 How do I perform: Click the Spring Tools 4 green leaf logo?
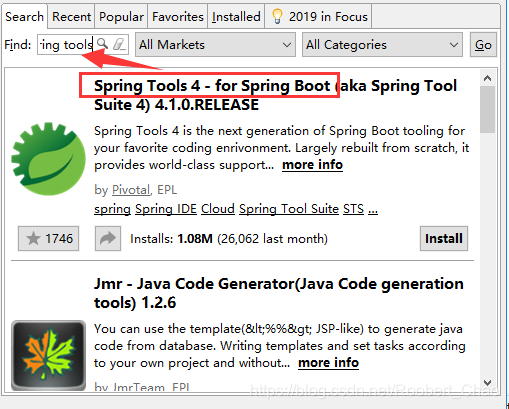48,159
